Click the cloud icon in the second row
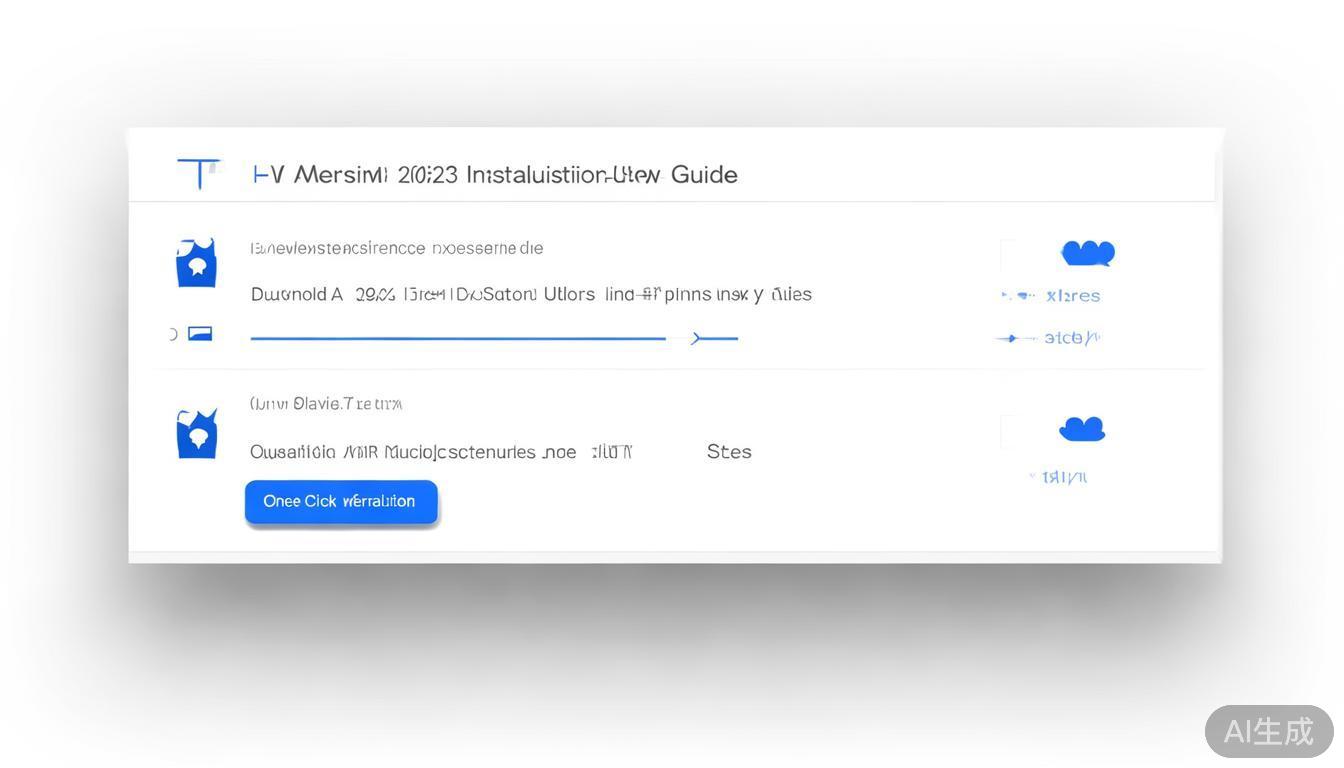This screenshot has height=768, width=1344. pos(1082,429)
